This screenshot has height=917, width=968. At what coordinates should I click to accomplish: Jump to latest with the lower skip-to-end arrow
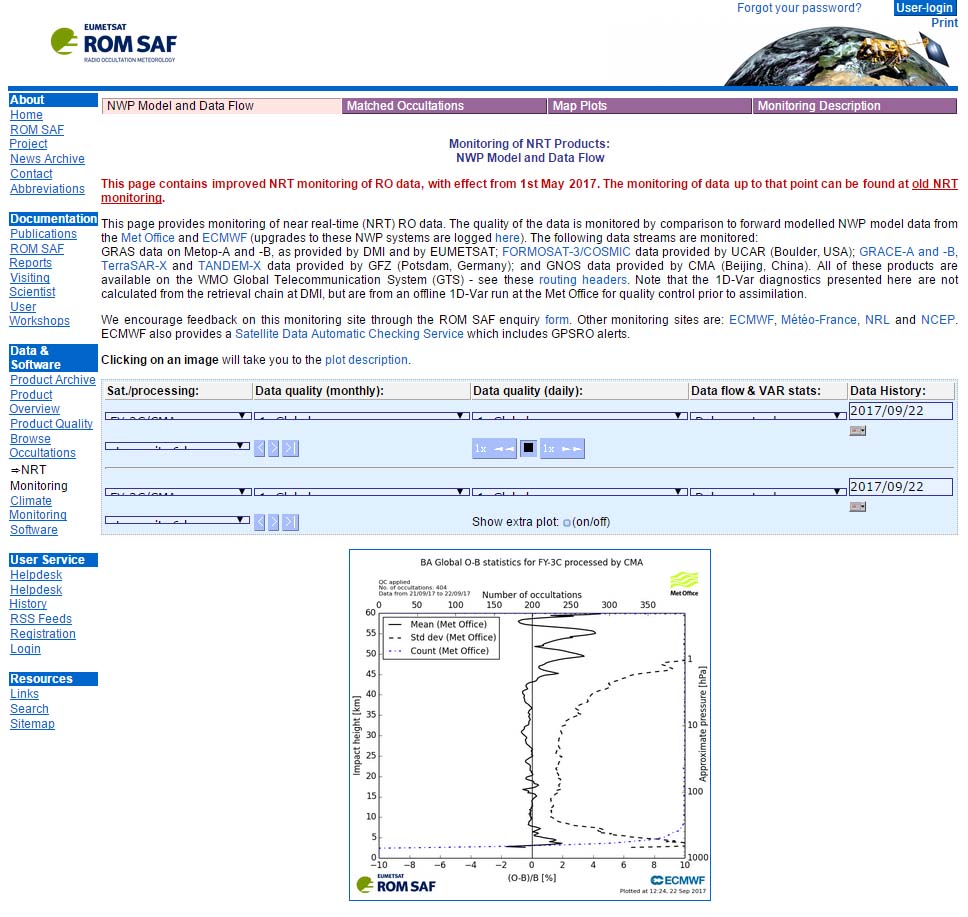(290, 522)
